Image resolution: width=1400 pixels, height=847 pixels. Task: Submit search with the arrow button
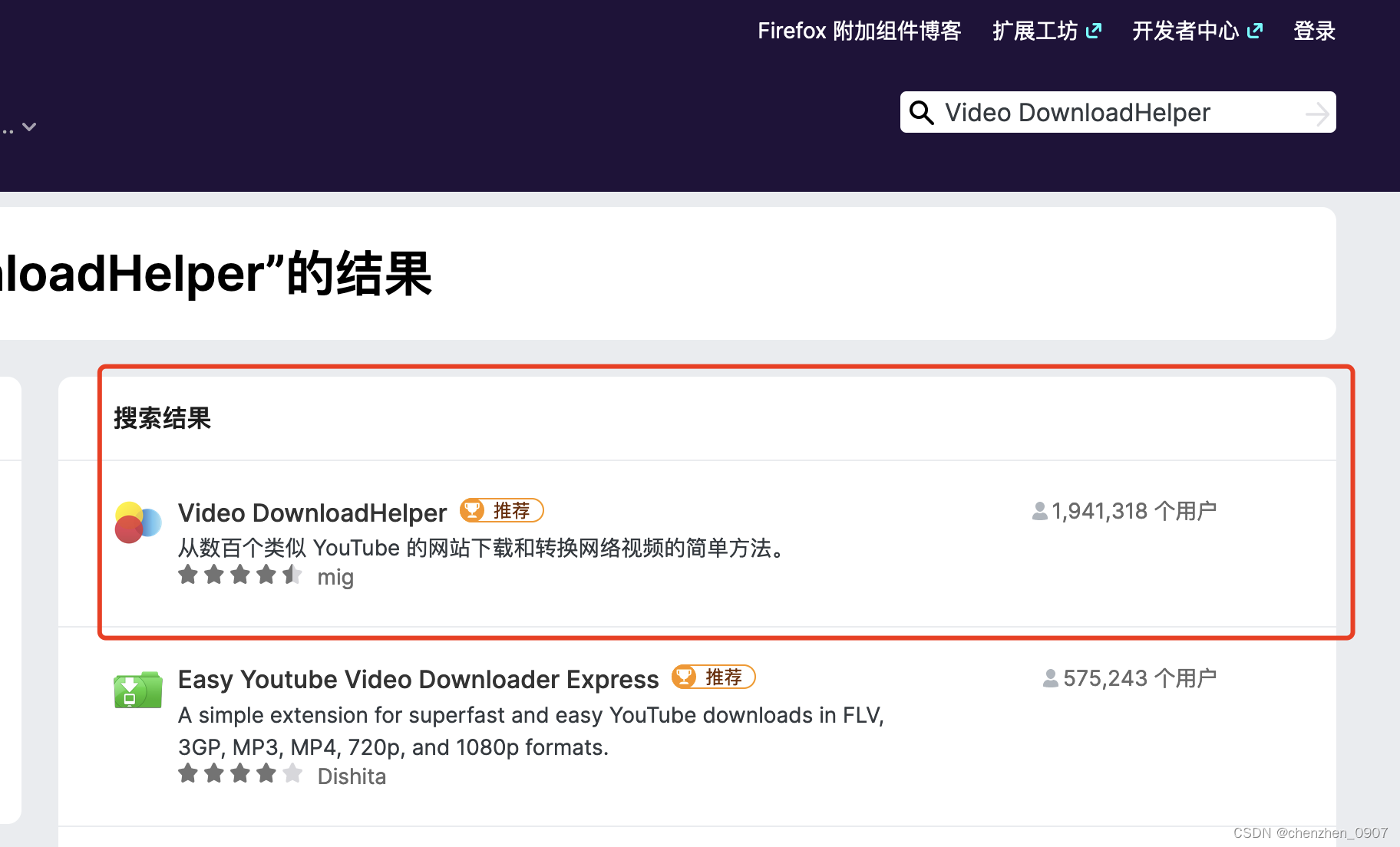point(1317,114)
